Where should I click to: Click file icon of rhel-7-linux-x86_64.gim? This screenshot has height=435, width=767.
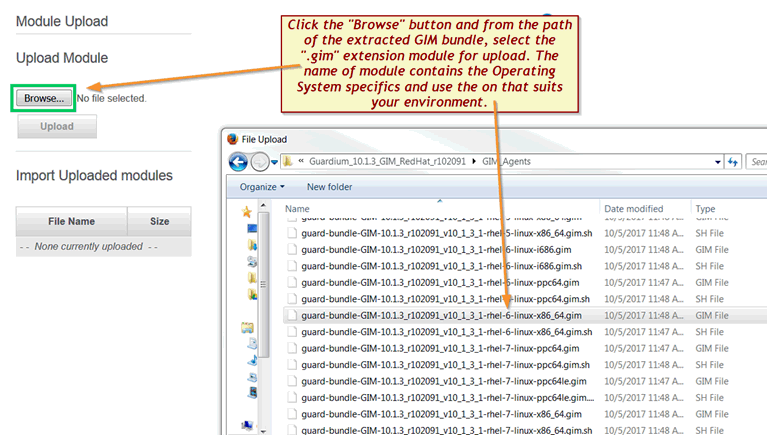tap(292, 414)
